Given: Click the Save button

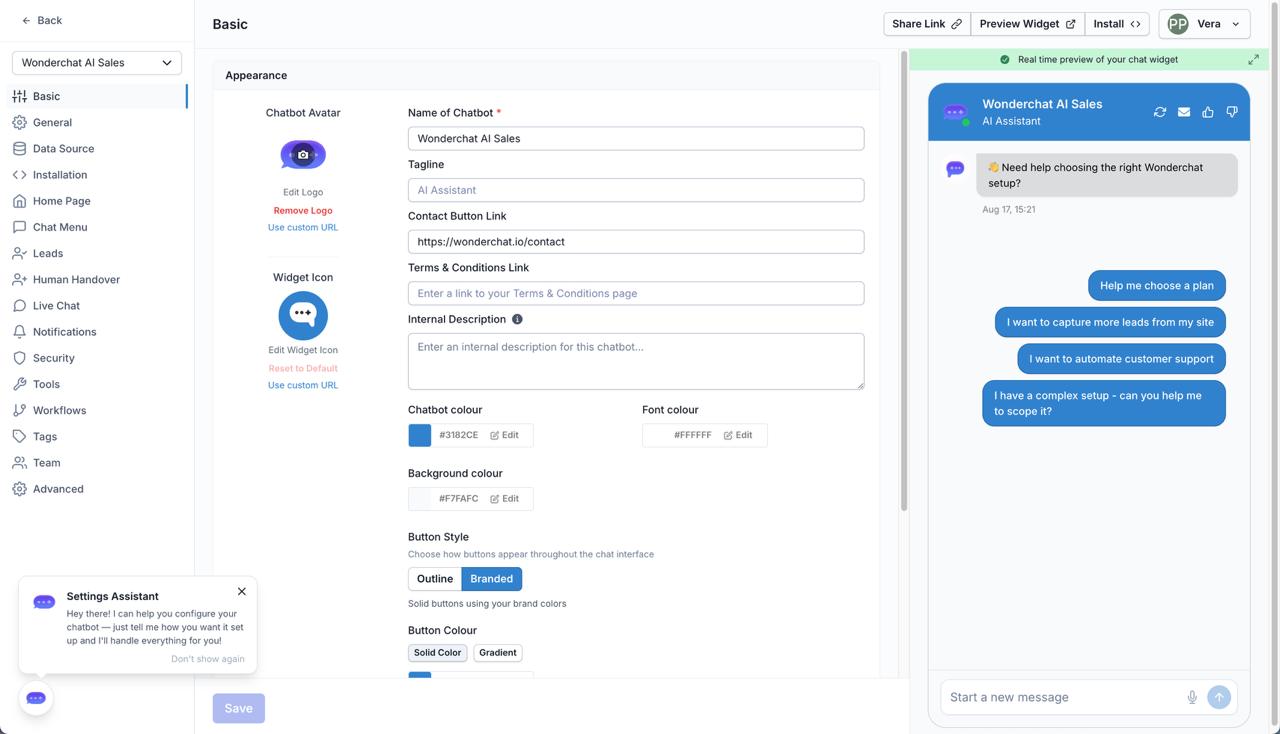Looking at the screenshot, I should click(x=238, y=708).
